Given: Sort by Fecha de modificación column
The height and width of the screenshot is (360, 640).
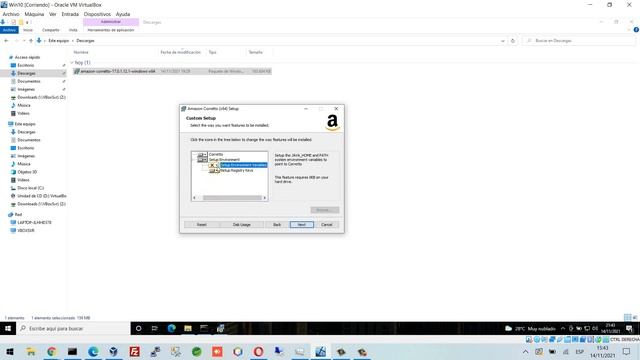Looking at the screenshot, I should pos(180,52).
